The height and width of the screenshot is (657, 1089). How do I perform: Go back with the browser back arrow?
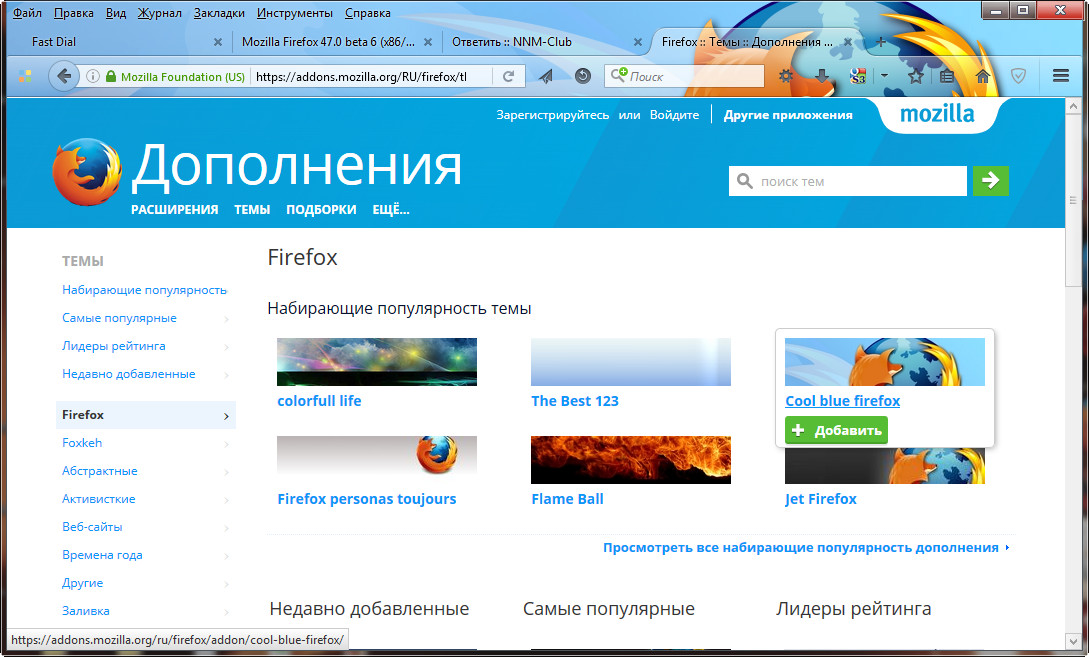point(63,76)
